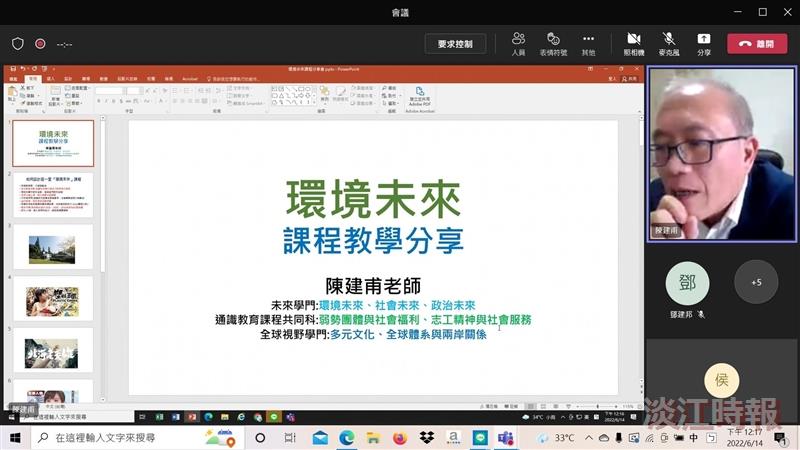Click the subtitle 課程教學分享
800x450 pixels.
click(x=373, y=240)
